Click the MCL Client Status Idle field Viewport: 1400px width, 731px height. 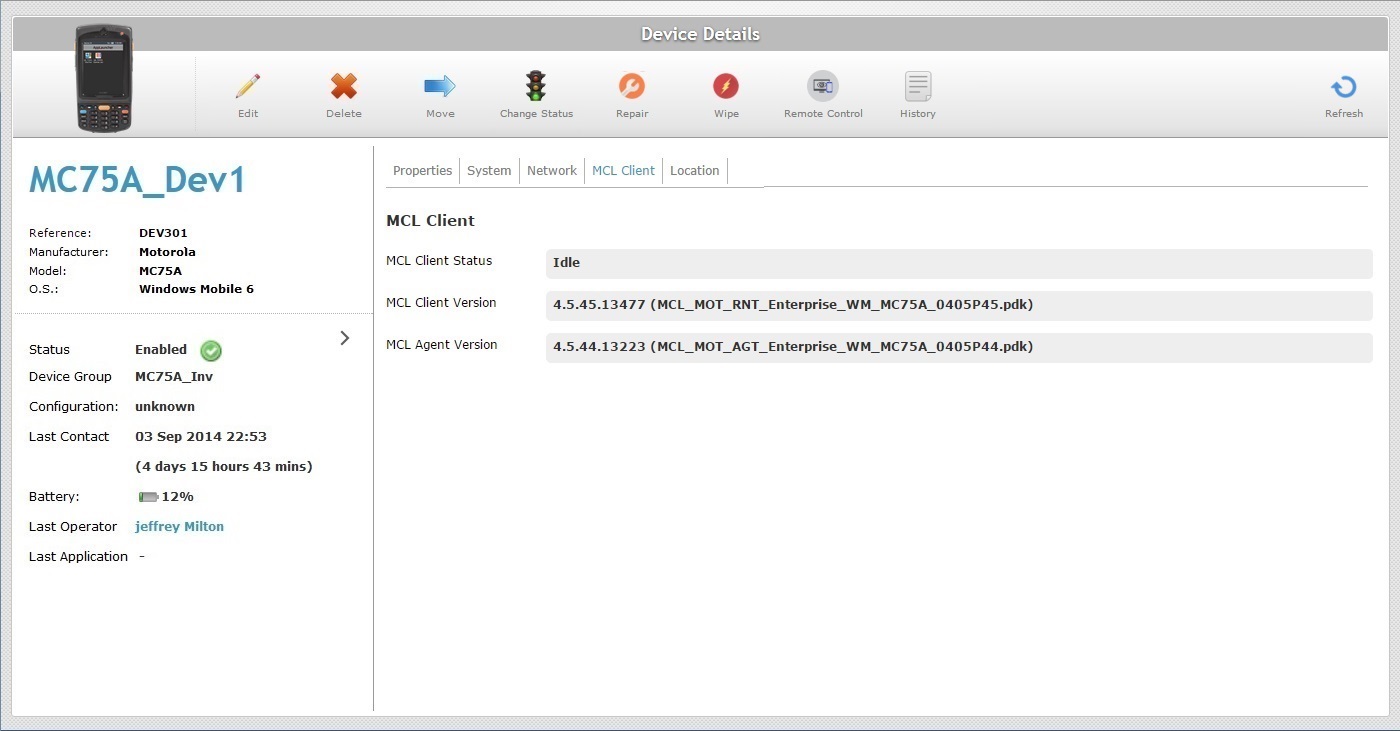pyautogui.click(x=958, y=263)
